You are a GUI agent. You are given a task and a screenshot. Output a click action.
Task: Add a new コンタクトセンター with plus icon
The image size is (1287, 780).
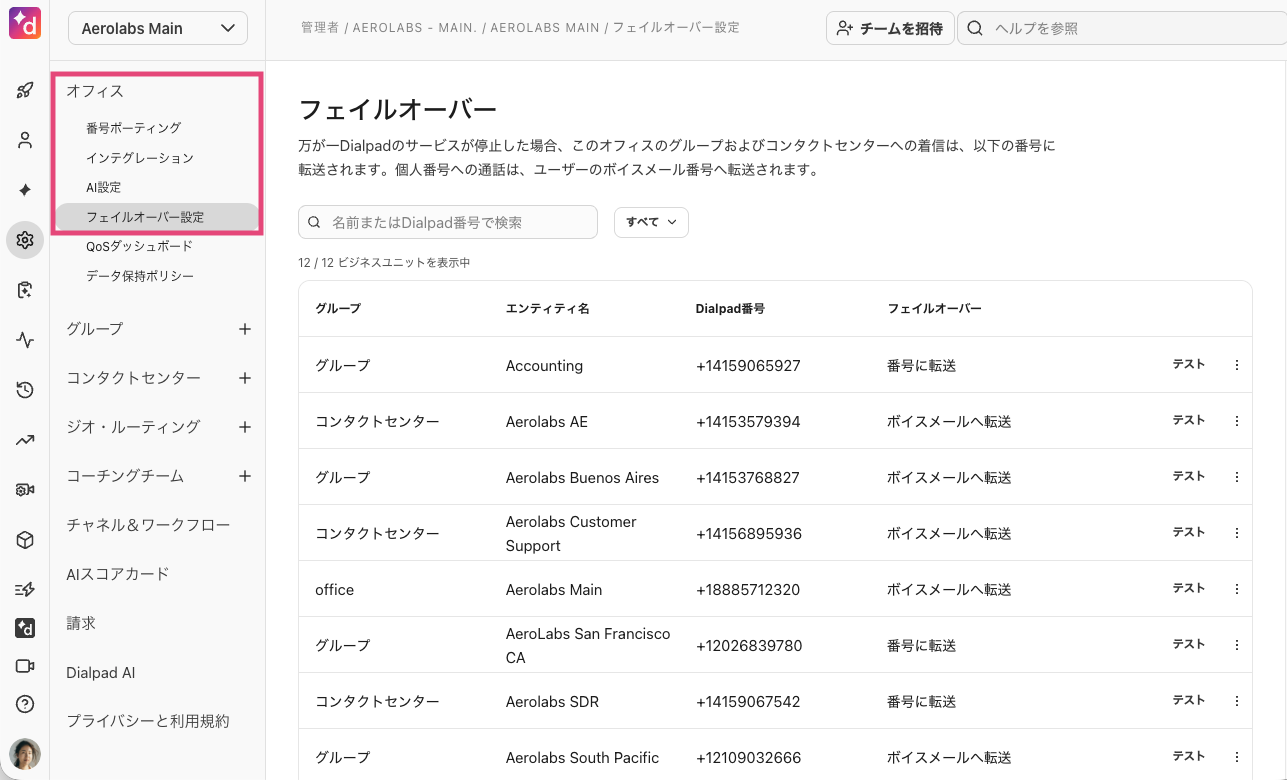click(x=245, y=378)
